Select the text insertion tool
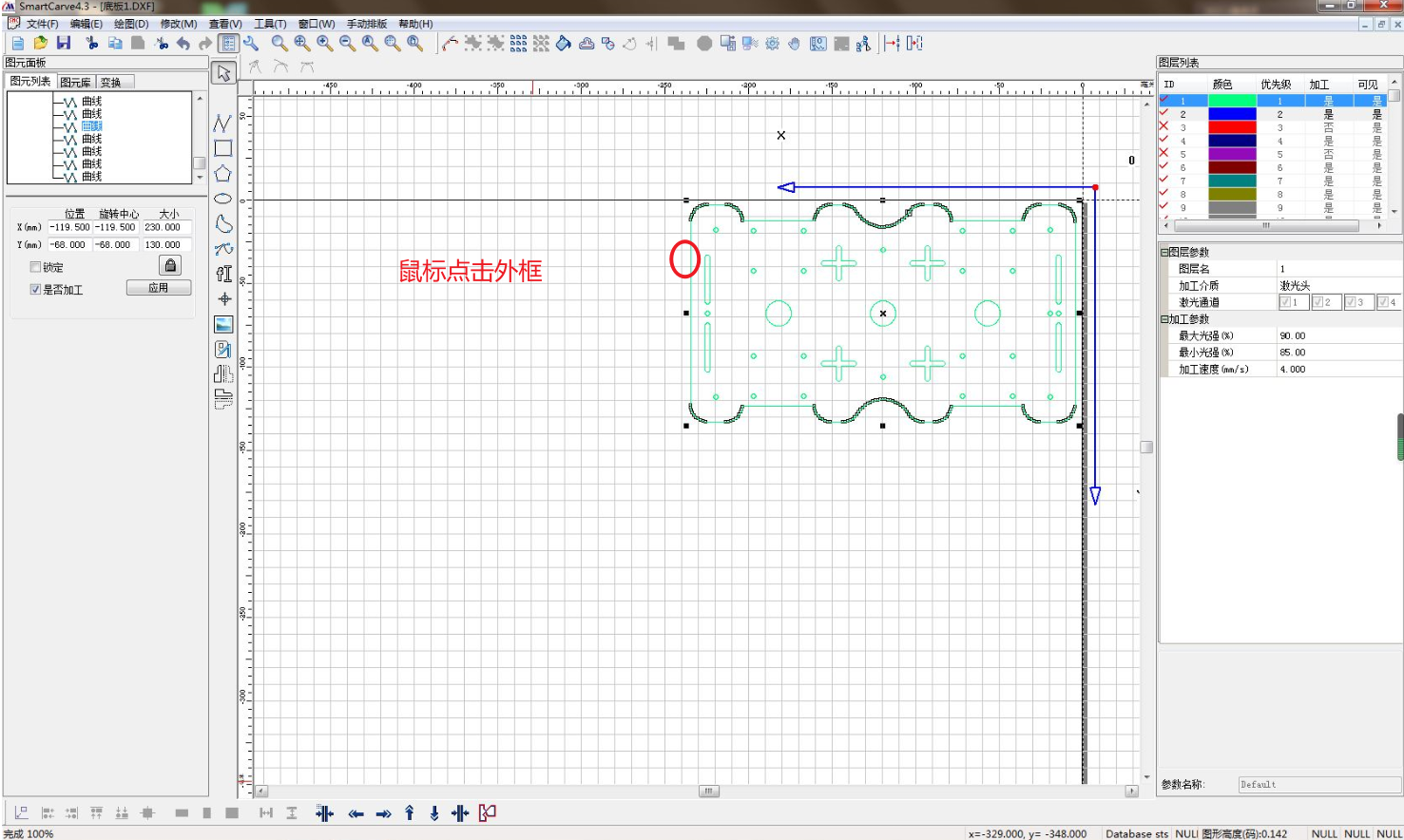 pos(223,274)
